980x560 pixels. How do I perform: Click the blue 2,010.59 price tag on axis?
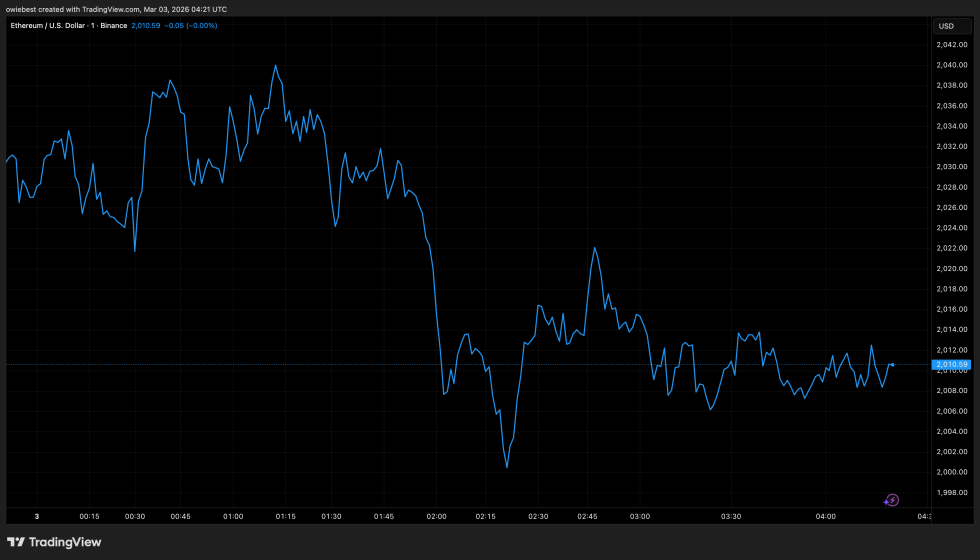click(x=950, y=364)
